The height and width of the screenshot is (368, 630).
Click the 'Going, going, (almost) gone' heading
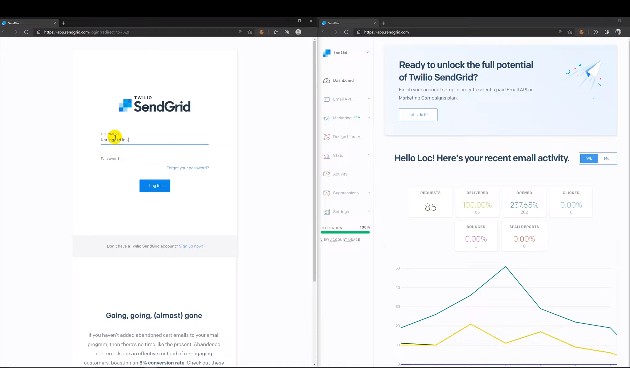pyautogui.click(x=154, y=315)
